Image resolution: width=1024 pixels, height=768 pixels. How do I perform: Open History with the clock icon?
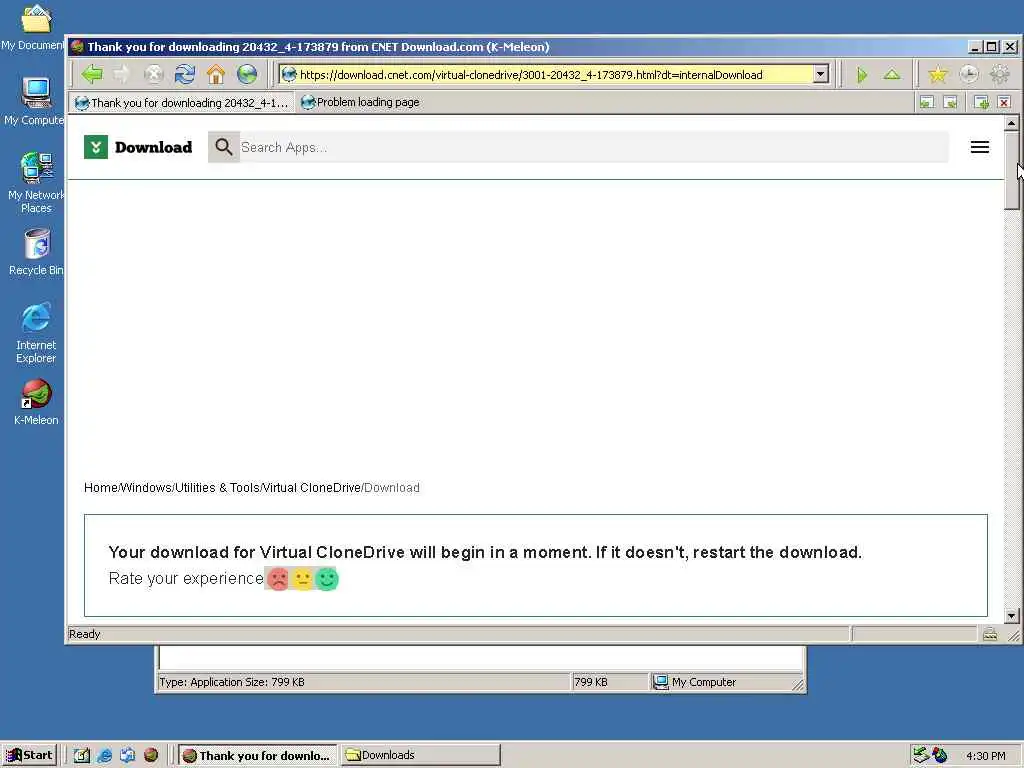click(968, 75)
